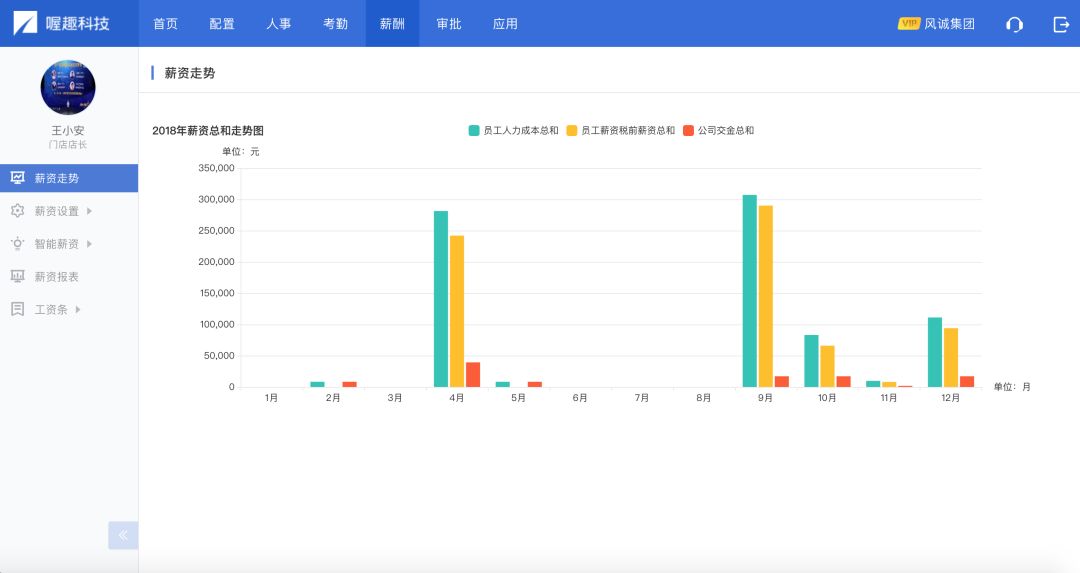Click the 薪资设置 gear icon
The width and height of the screenshot is (1080, 573).
click(x=17, y=211)
